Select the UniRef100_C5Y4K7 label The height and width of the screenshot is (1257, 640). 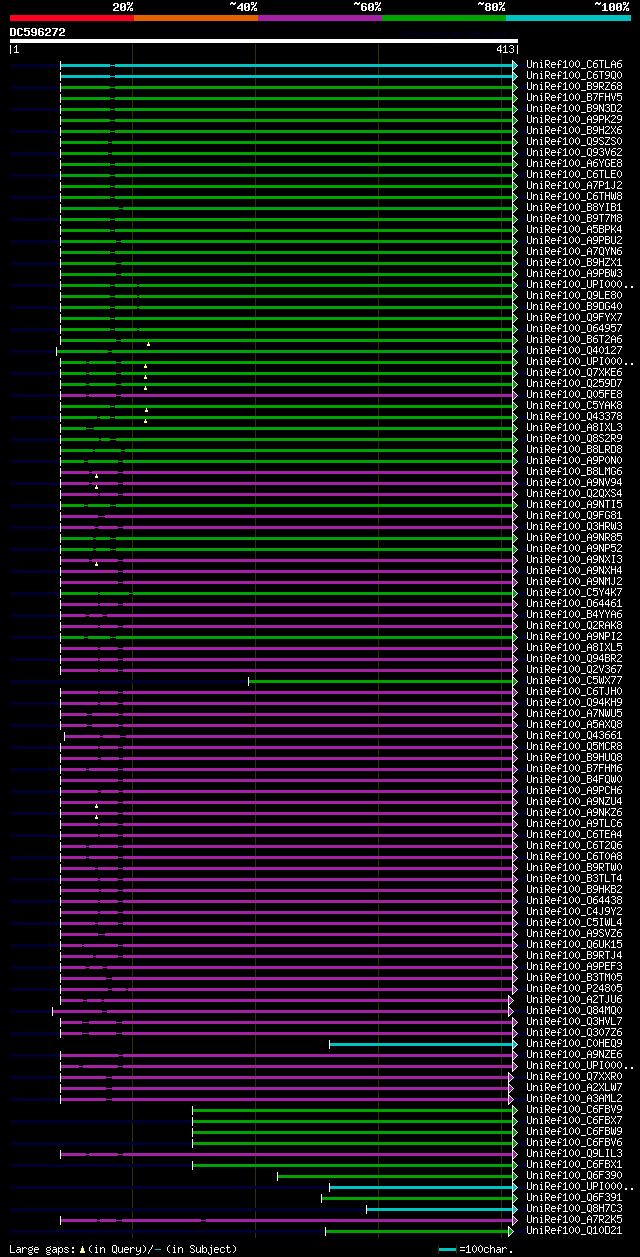tap(574, 592)
